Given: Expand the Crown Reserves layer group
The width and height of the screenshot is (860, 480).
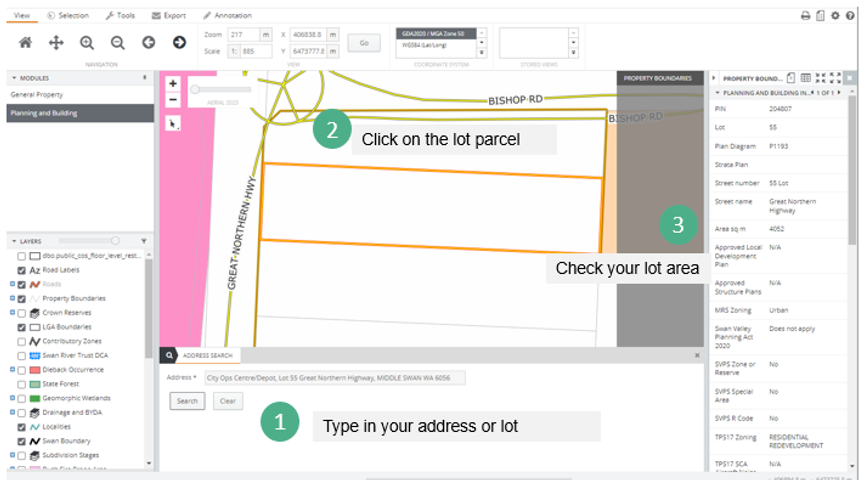Looking at the screenshot, I should tap(11, 313).
